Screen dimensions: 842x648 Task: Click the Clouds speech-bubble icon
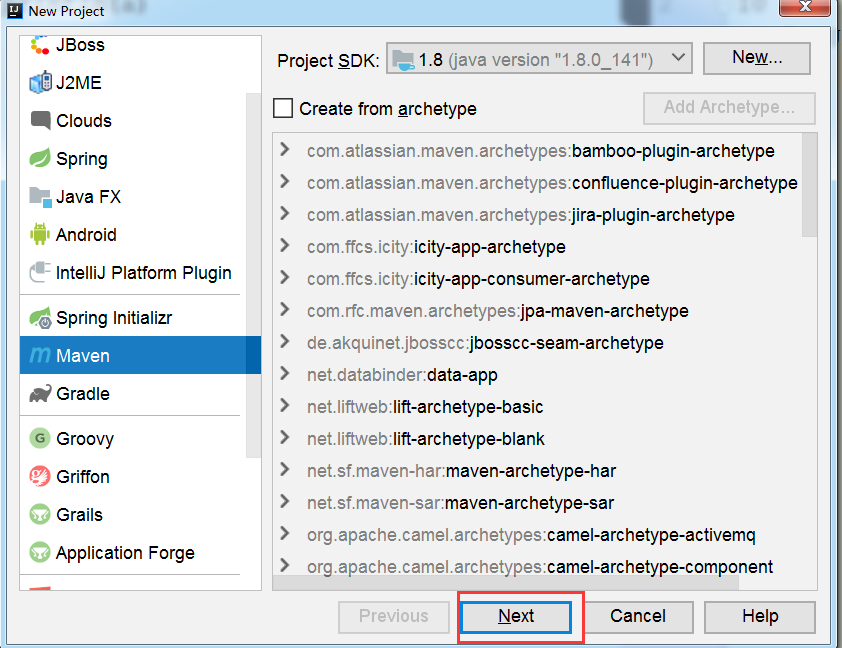pyautogui.click(x=40, y=120)
